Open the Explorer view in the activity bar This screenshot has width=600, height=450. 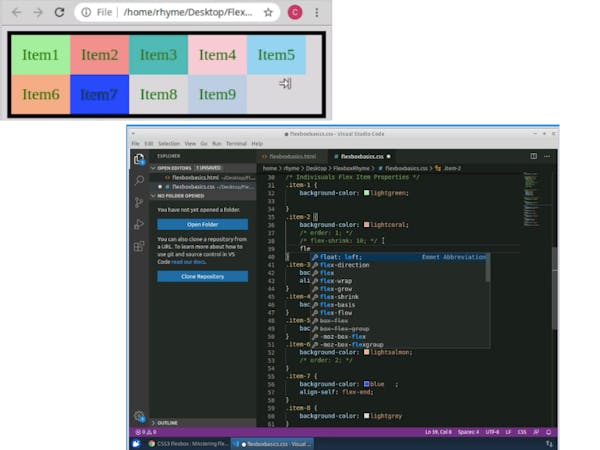point(139,159)
